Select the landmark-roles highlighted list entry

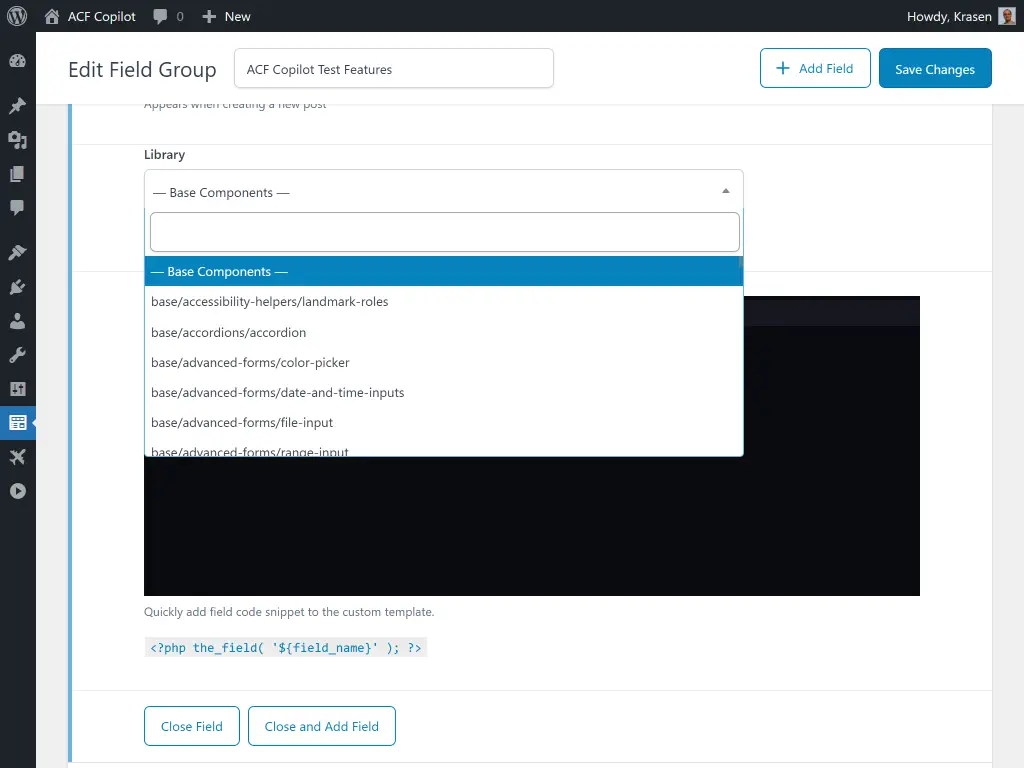[x=269, y=301]
